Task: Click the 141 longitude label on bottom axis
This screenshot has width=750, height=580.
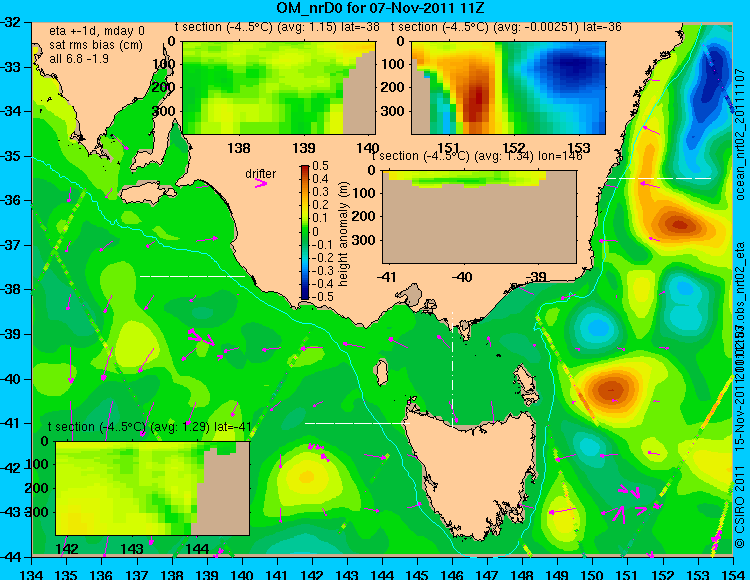Action: [277, 574]
